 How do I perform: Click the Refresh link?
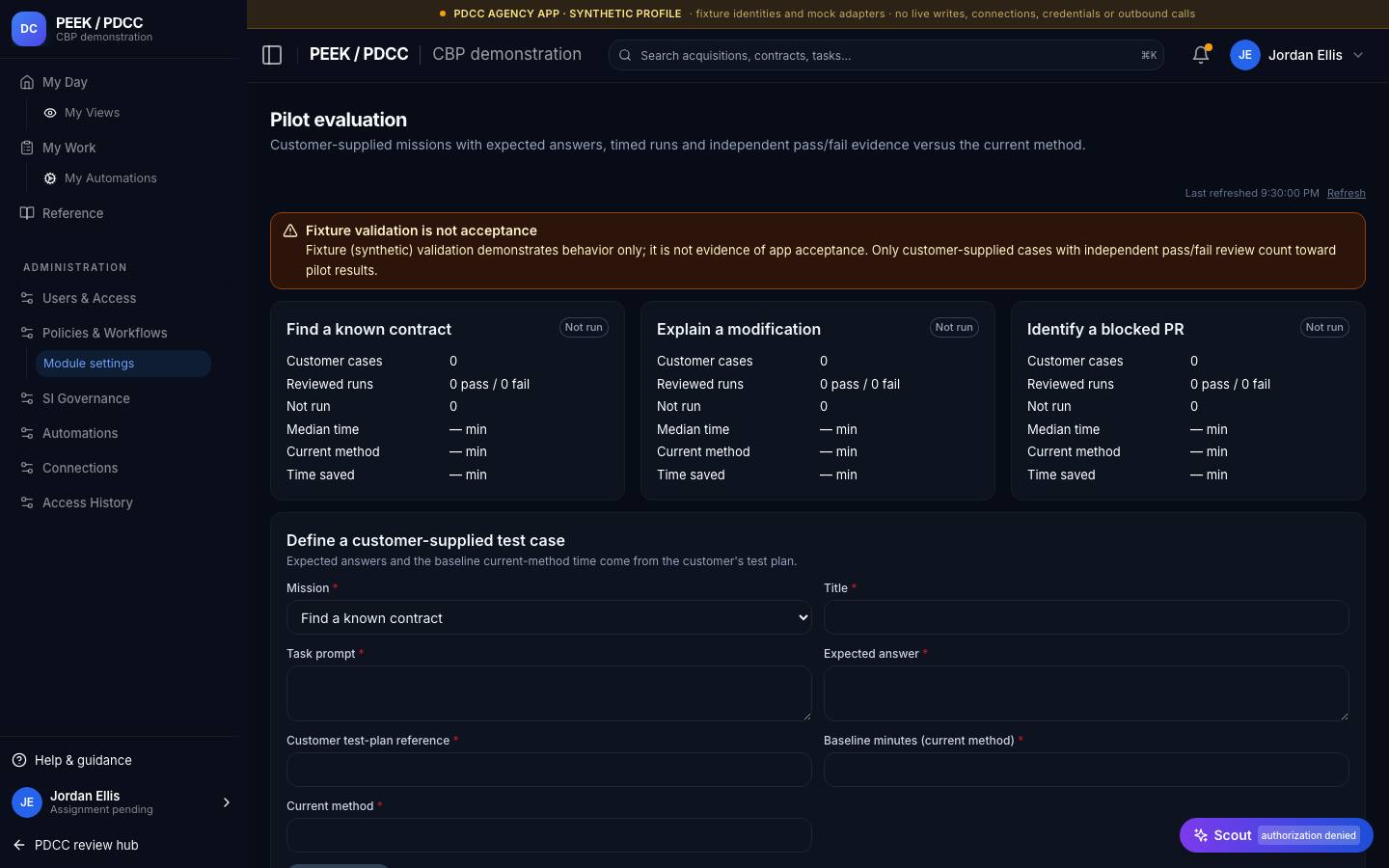(x=1346, y=193)
